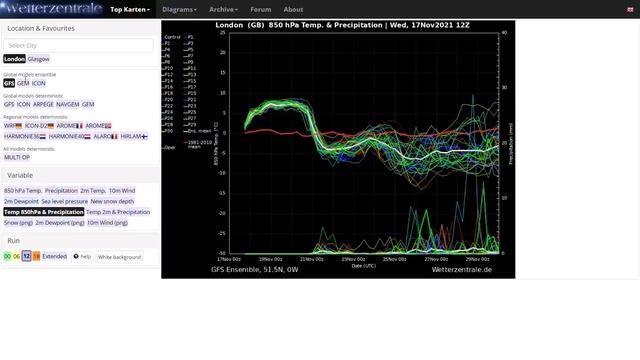Select ARPEGE deterministic model
Viewport: 640px width, 360px height.
click(43, 104)
